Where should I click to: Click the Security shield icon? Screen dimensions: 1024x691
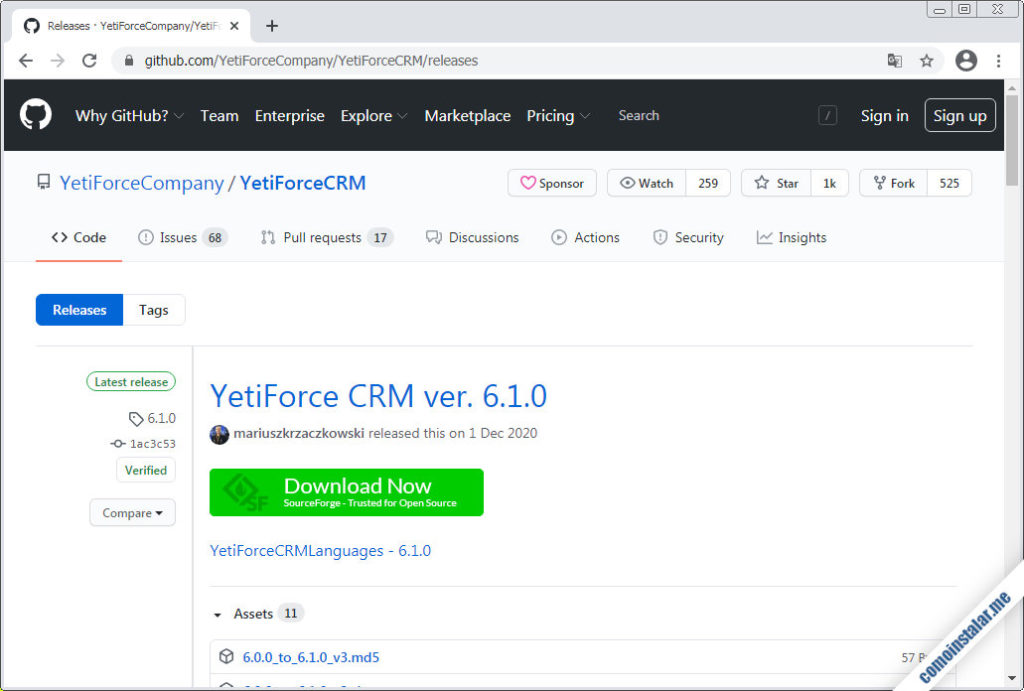point(659,237)
